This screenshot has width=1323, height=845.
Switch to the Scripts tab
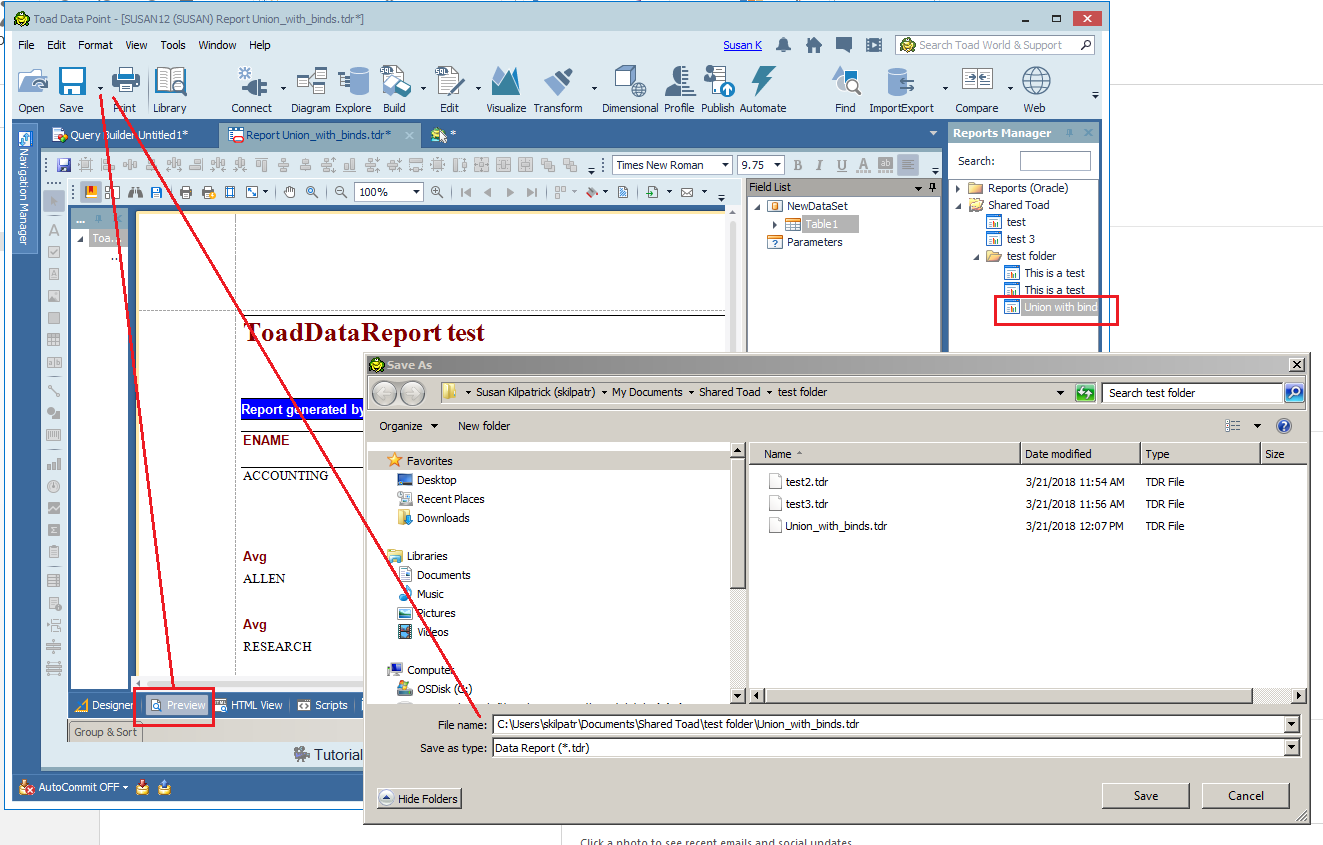coord(323,705)
